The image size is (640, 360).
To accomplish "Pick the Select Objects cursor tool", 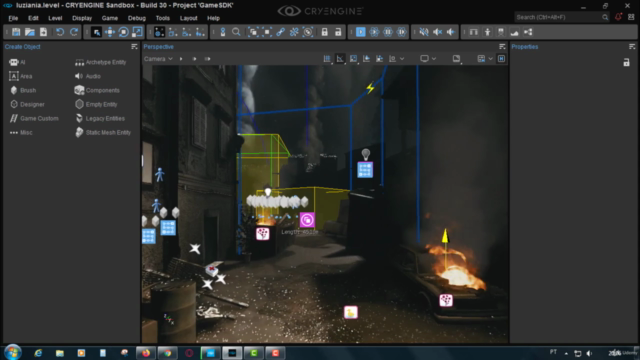I will (96, 32).
